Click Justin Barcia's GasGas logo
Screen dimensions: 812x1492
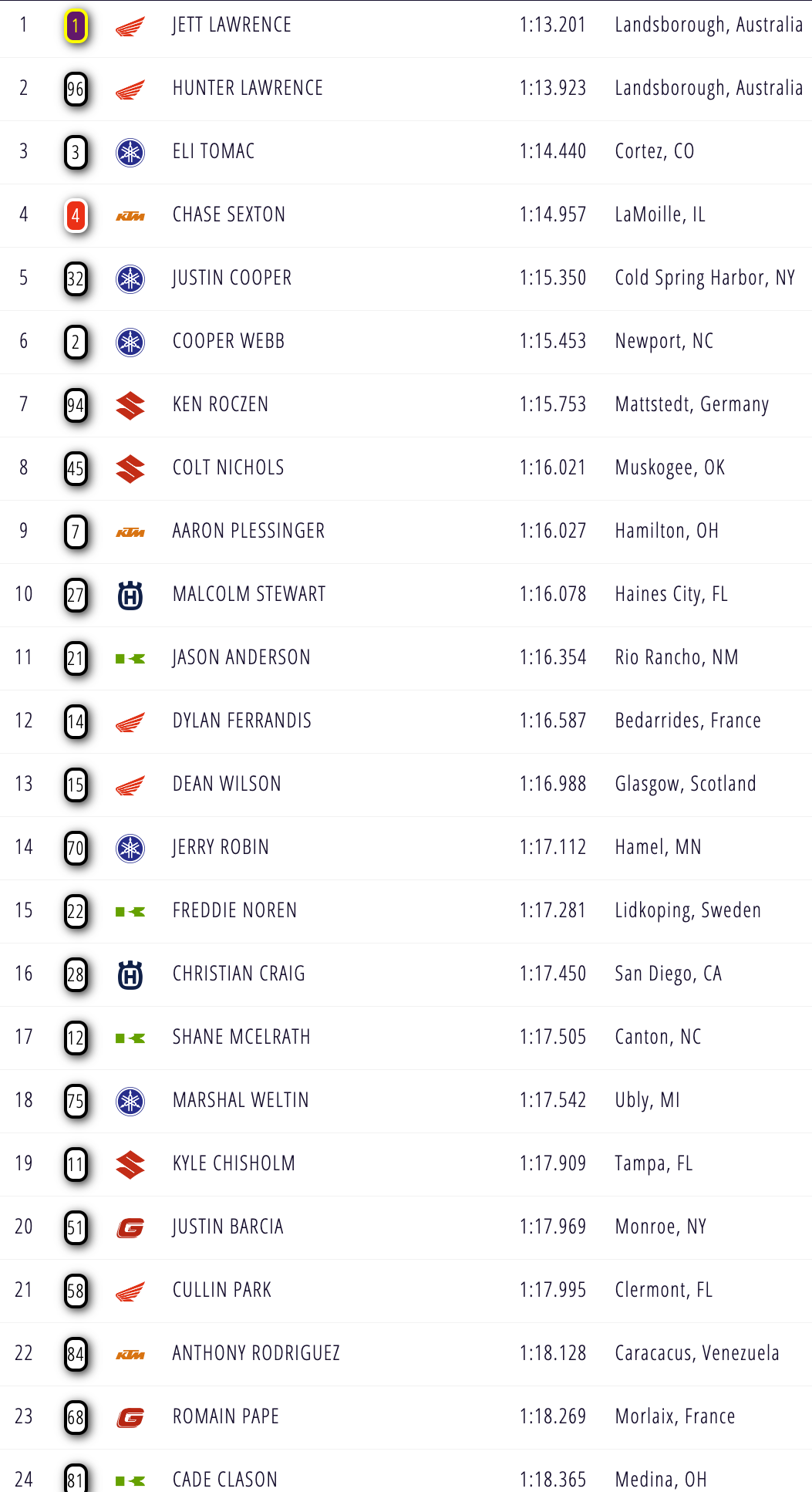click(x=130, y=1228)
